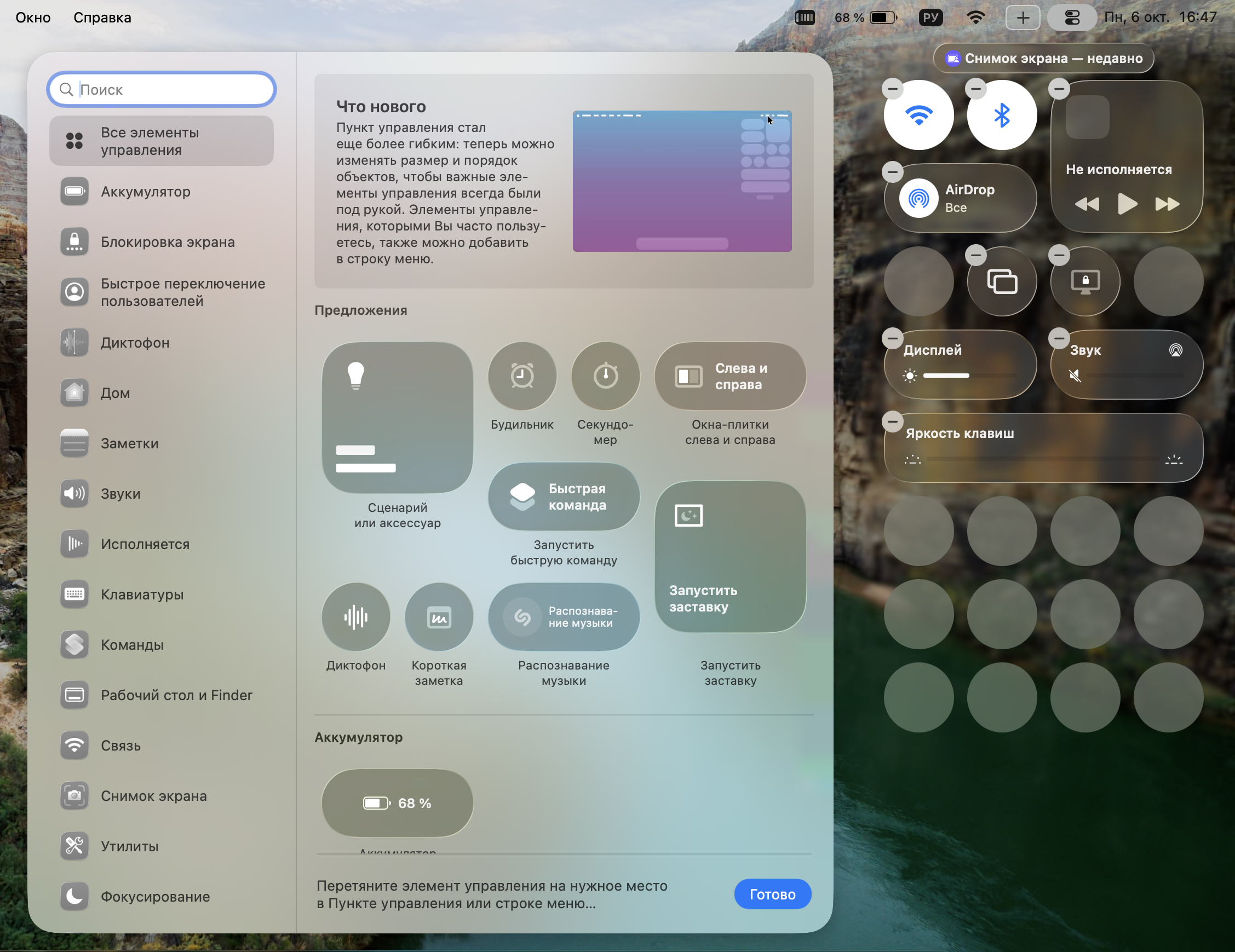This screenshot has height=952, width=1235.
Task: Click the Alarm (Будильник) control icon
Action: [x=522, y=376]
